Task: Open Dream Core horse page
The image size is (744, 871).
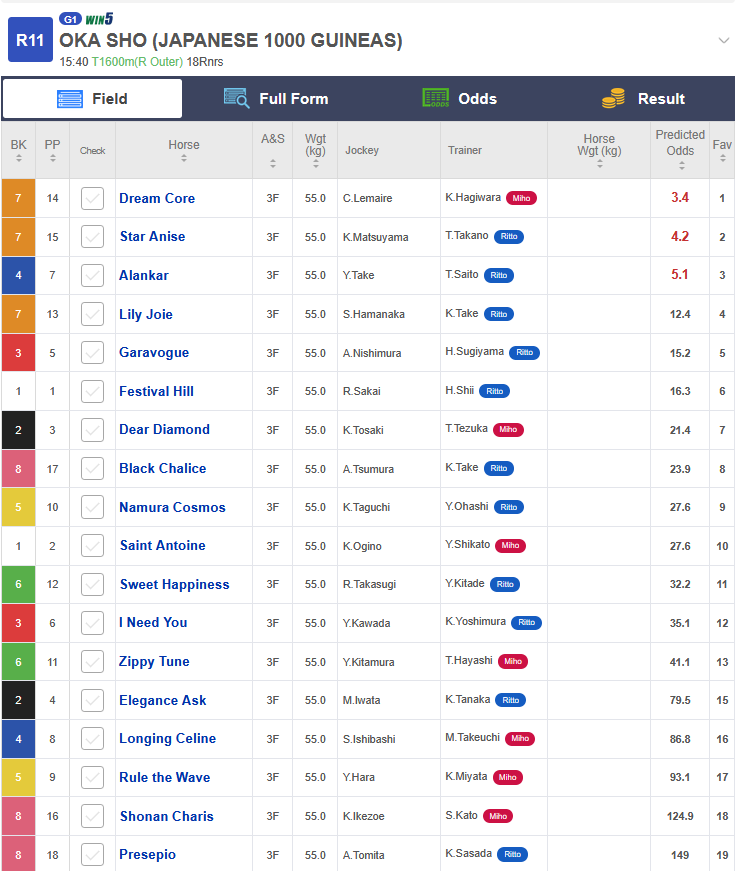Action: click(x=157, y=198)
